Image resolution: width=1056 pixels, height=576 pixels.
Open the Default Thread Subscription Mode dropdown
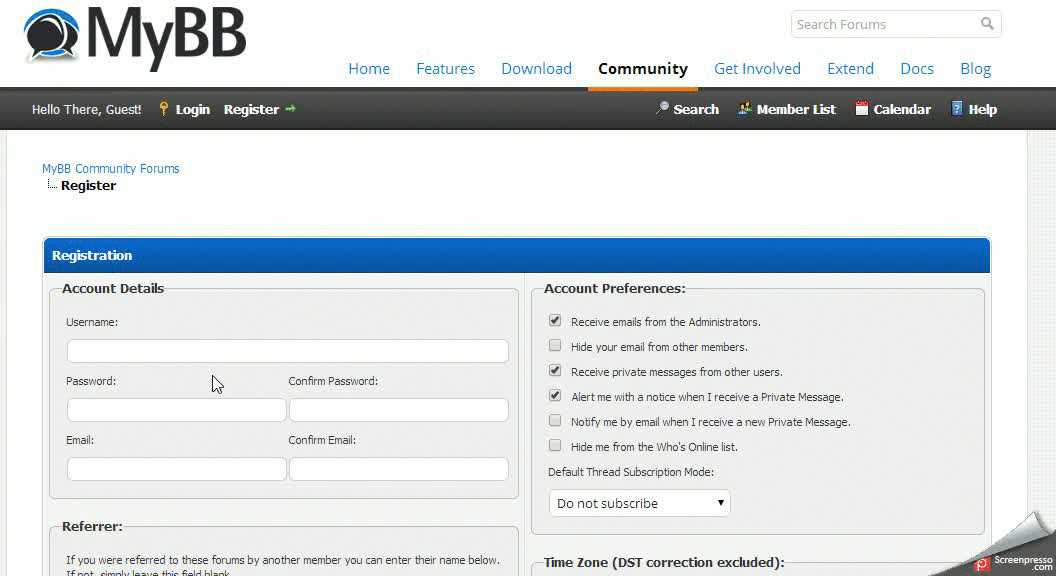(x=640, y=503)
